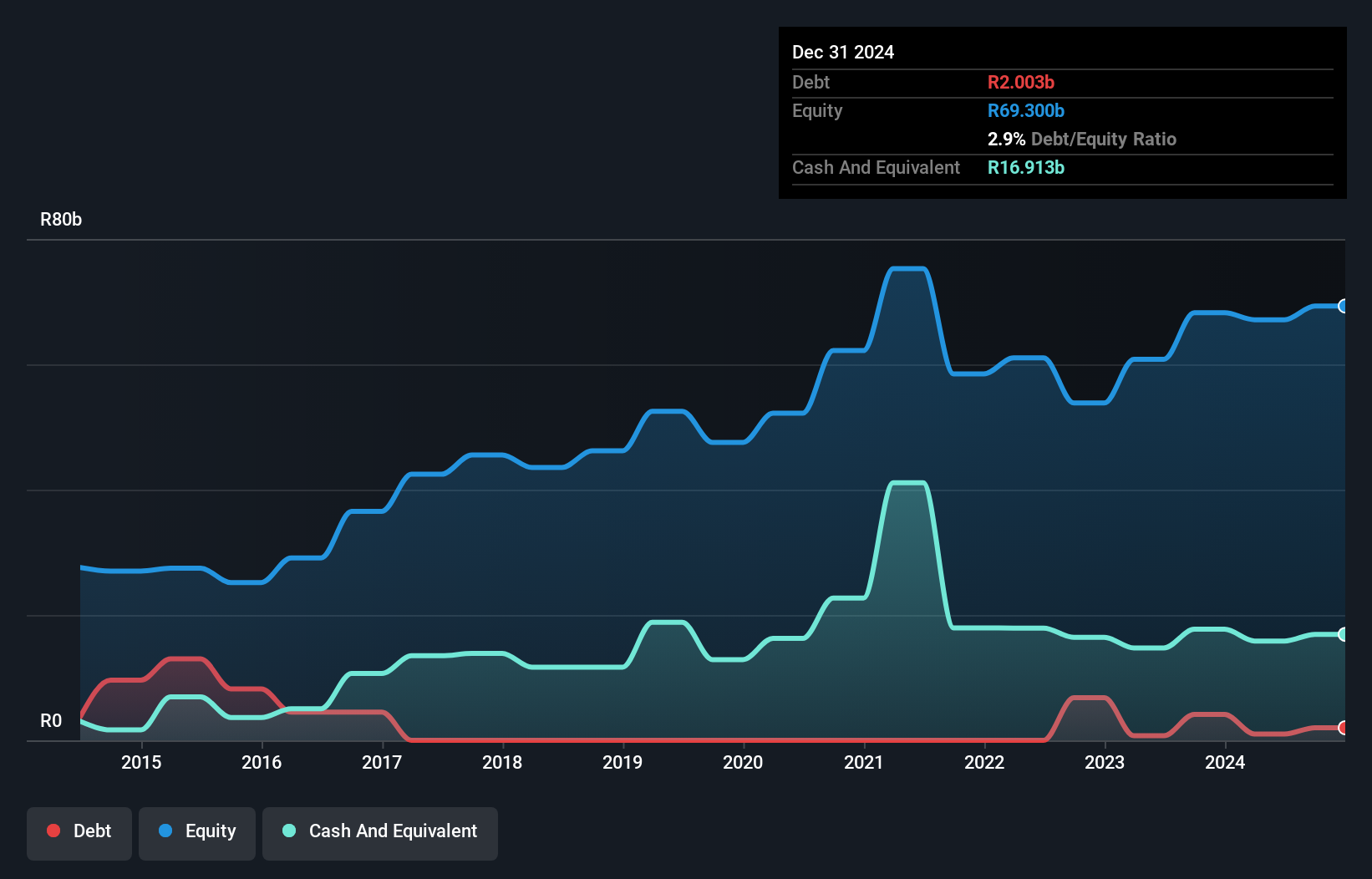Click the R16.913b cash value

1026,167
